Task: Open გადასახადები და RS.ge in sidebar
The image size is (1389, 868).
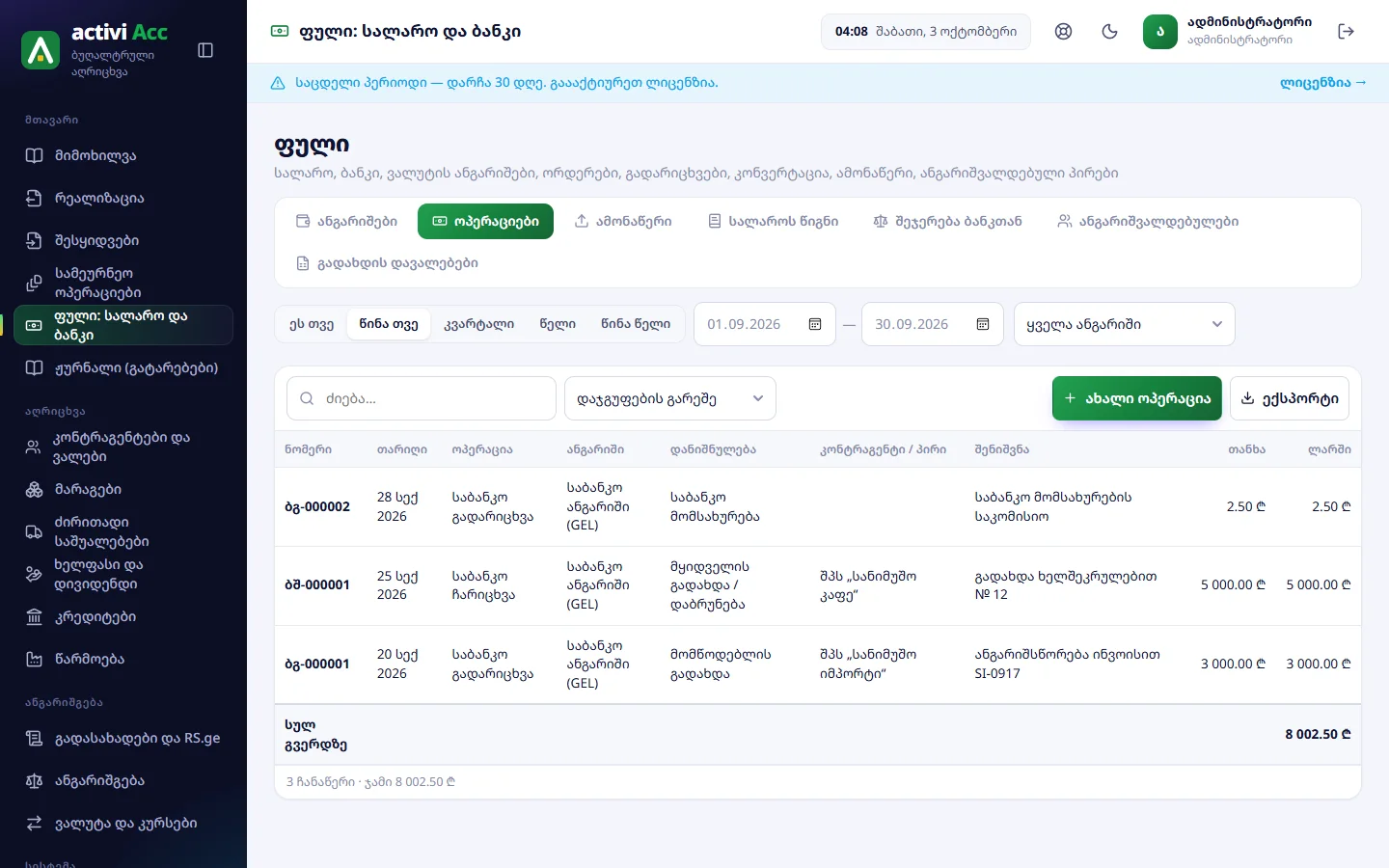Action: [x=123, y=738]
